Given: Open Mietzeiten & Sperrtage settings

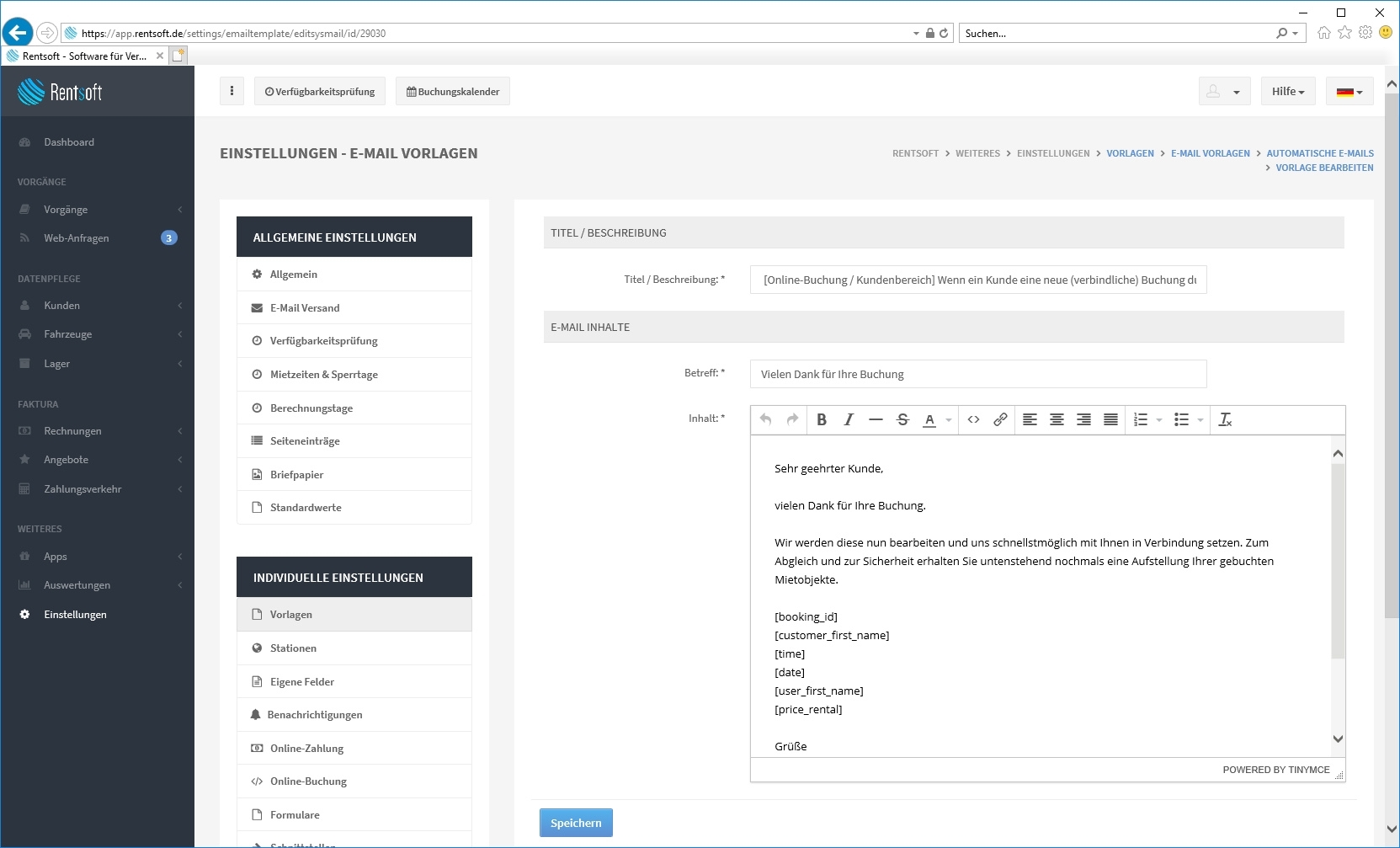Looking at the screenshot, I should (x=354, y=375).
